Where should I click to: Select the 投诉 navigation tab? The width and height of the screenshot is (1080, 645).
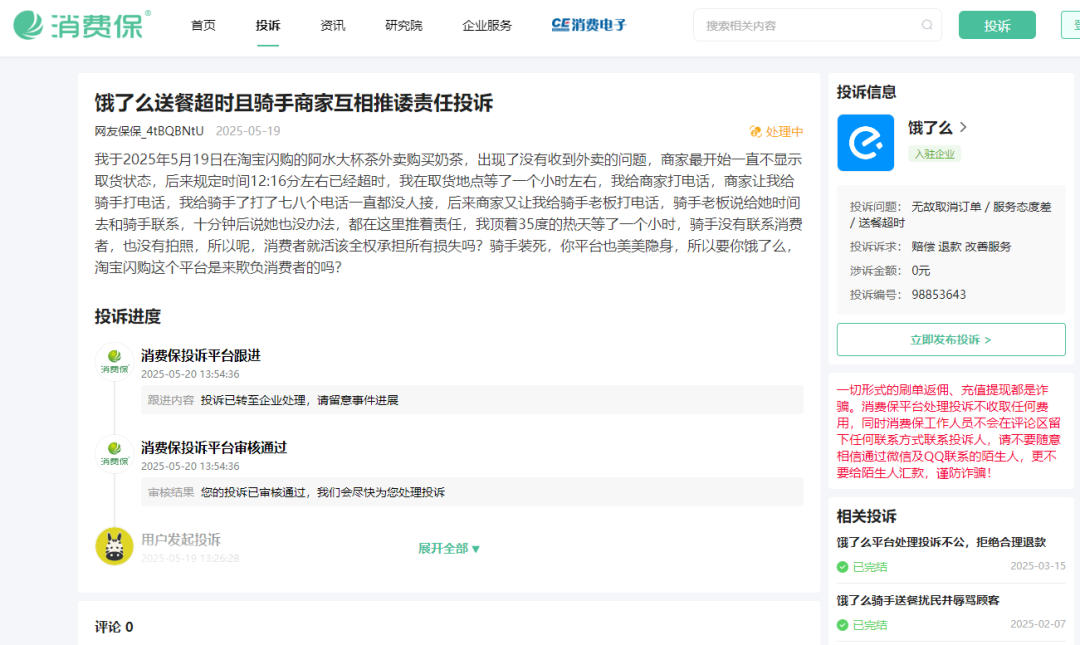click(x=268, y=25)
